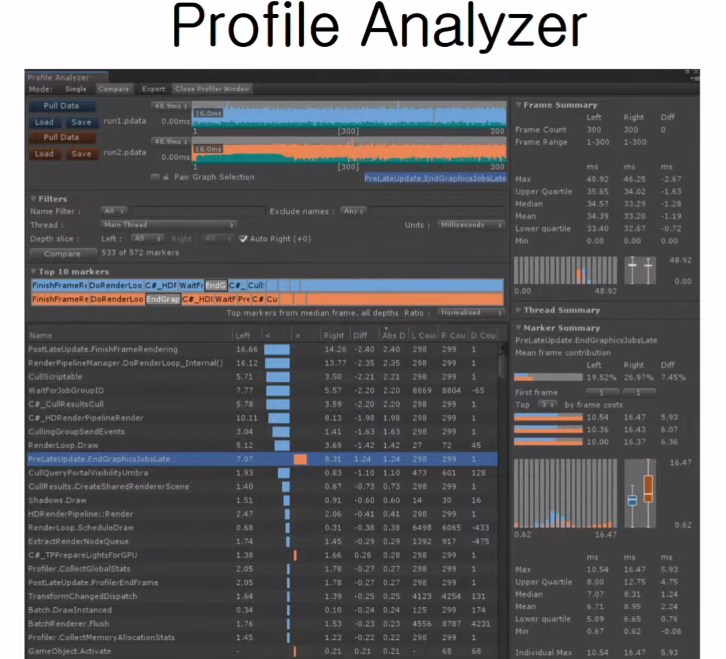Image resolution: width=726 pixels, height=659 pixels.
Task: Click the lock icon beside Pair Graph Selection
Action: (166, 177)
